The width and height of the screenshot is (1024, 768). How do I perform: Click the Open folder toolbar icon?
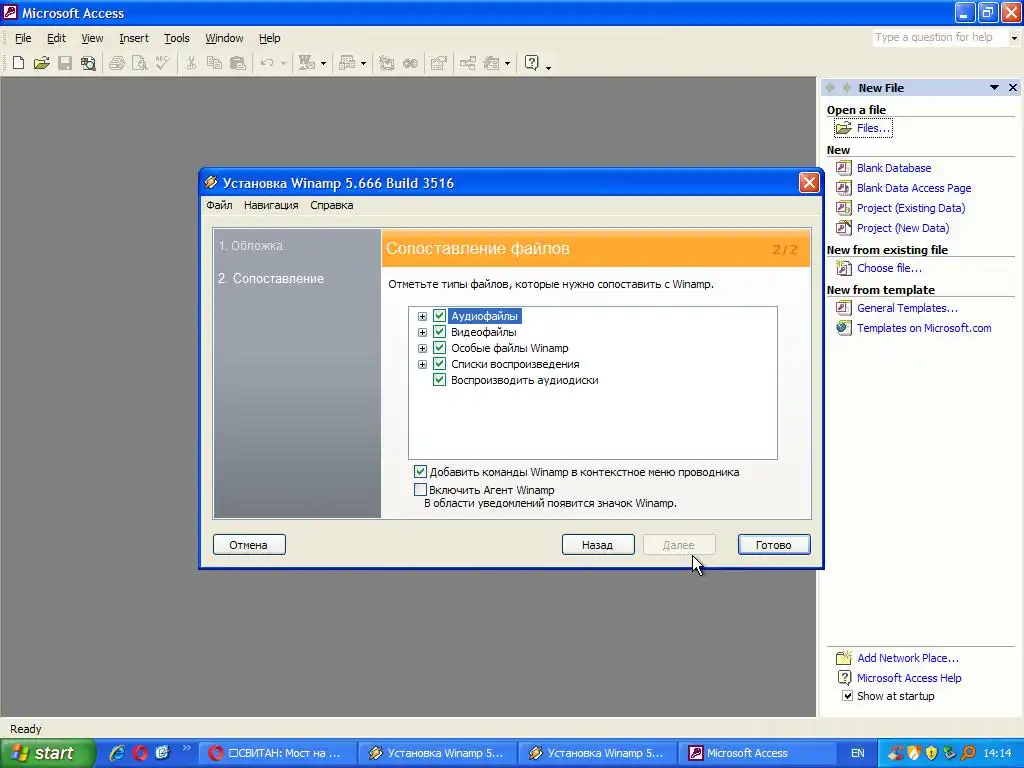click(x=42, y=63)
